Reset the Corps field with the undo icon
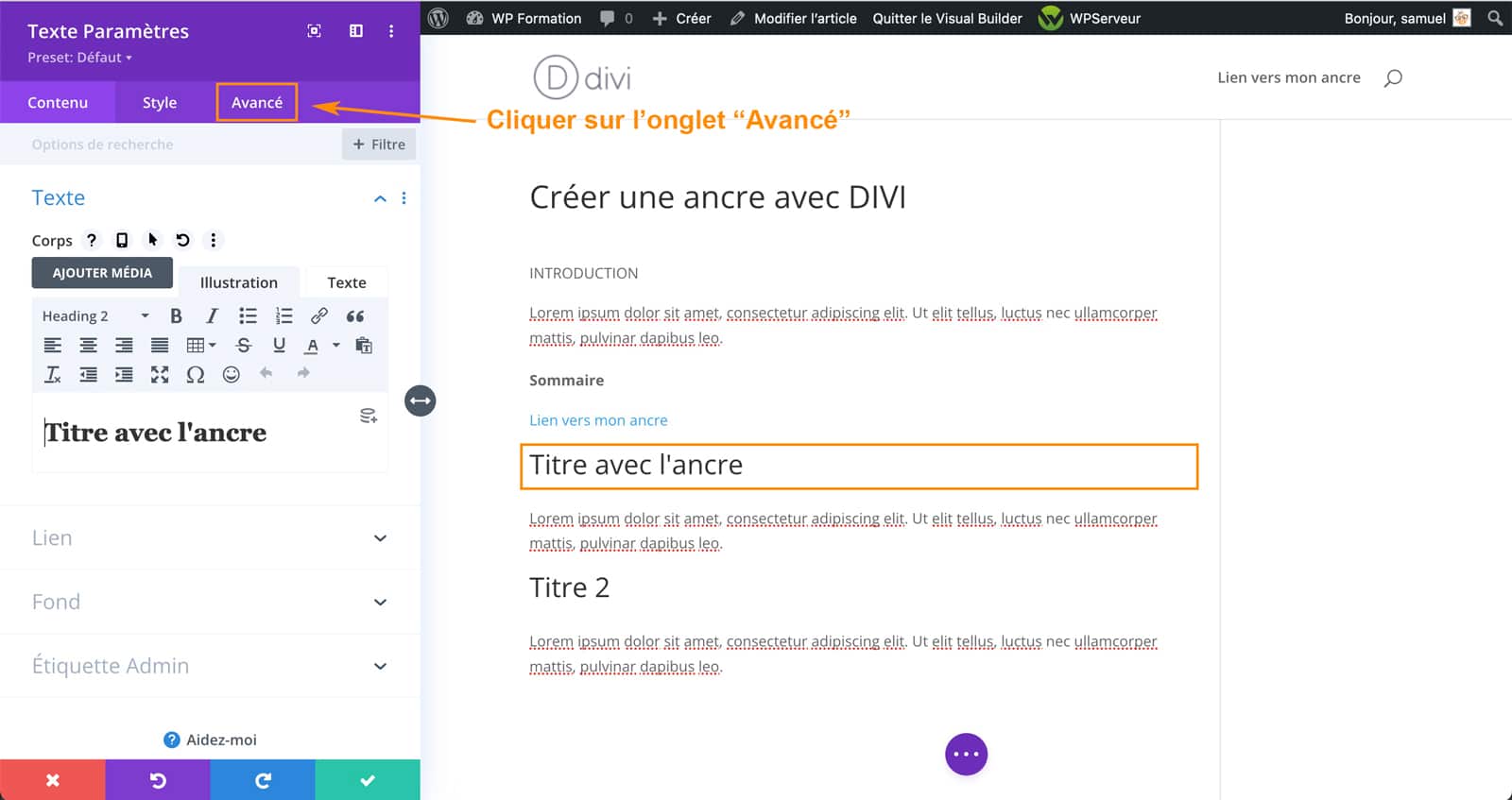 click(183, 240)
